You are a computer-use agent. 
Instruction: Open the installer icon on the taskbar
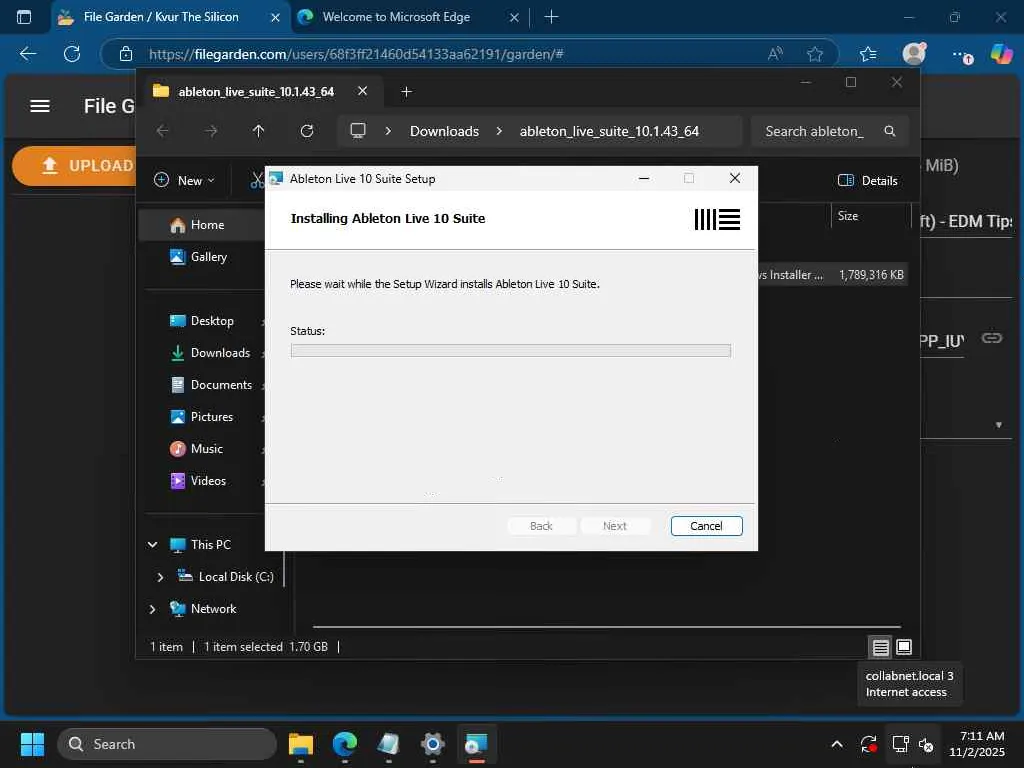click(476, 744)
